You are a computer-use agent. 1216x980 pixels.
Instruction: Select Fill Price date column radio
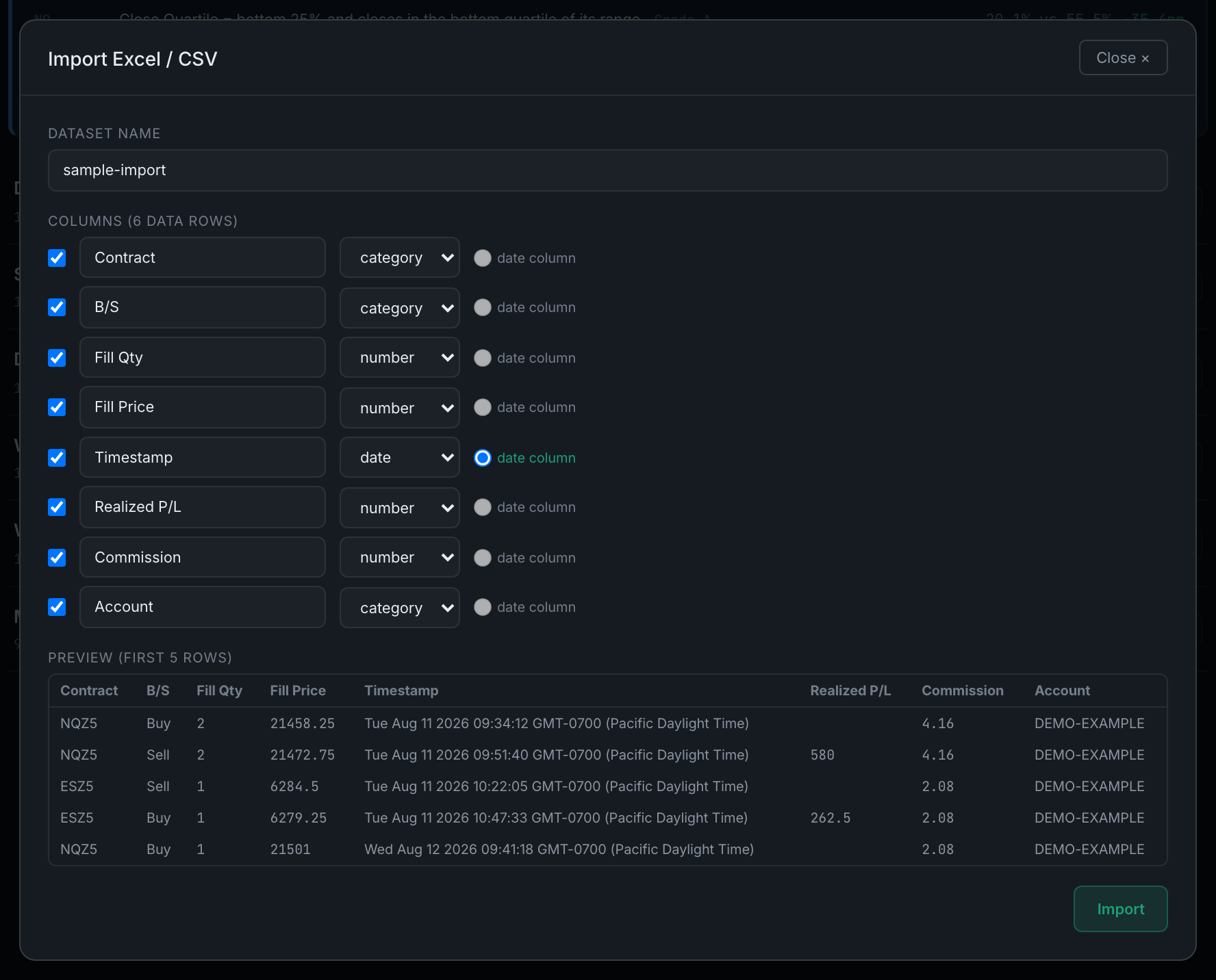pyautogui.click(x=483, y=407)
